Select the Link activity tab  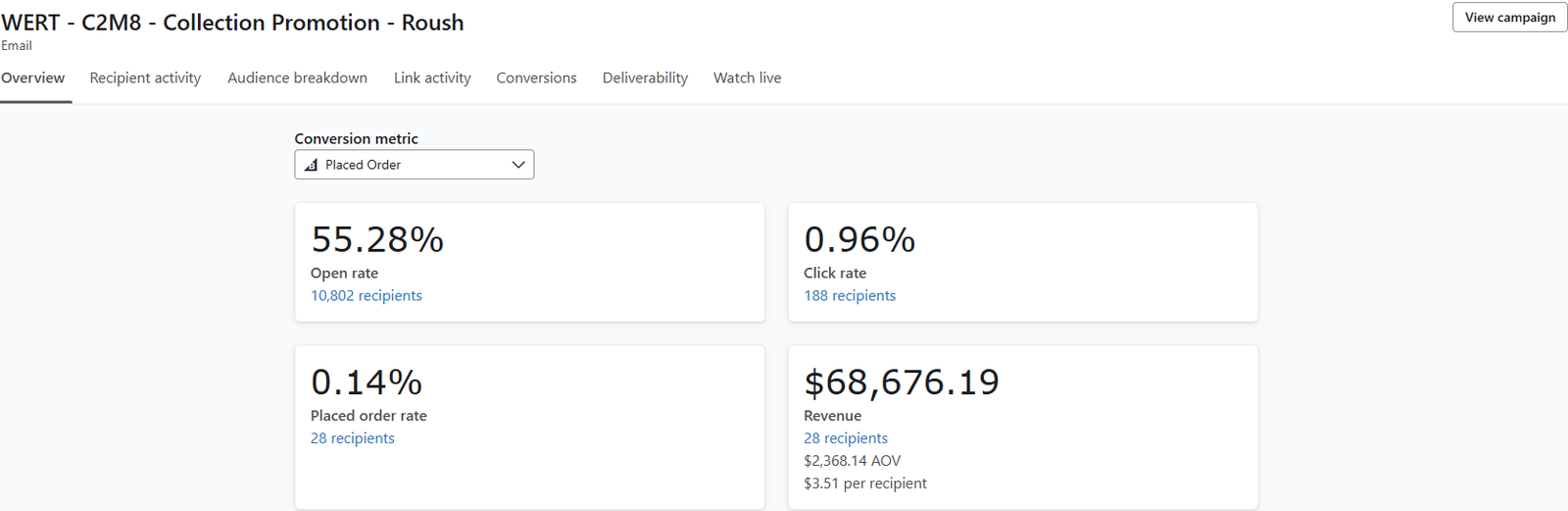432,78
